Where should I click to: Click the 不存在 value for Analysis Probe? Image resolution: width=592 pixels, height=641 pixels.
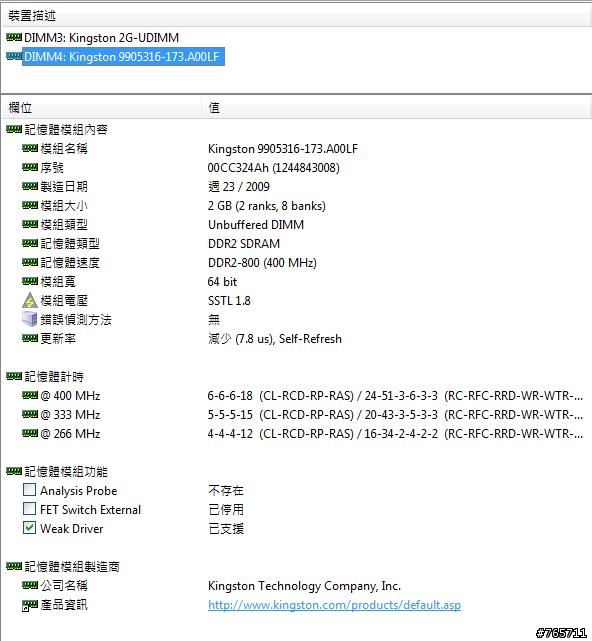click(x=226, y=491)
